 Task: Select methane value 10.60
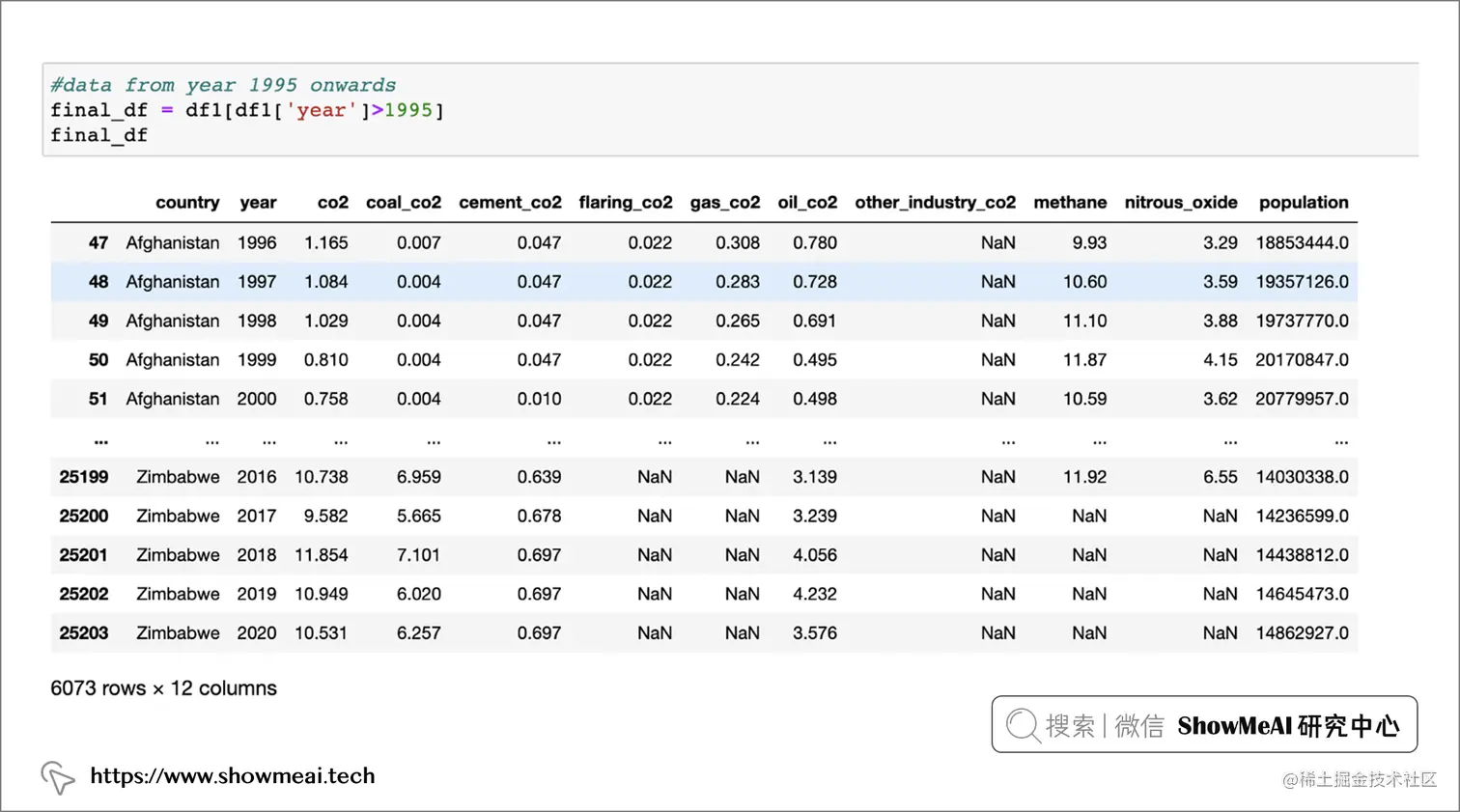tap(1084, 282)
